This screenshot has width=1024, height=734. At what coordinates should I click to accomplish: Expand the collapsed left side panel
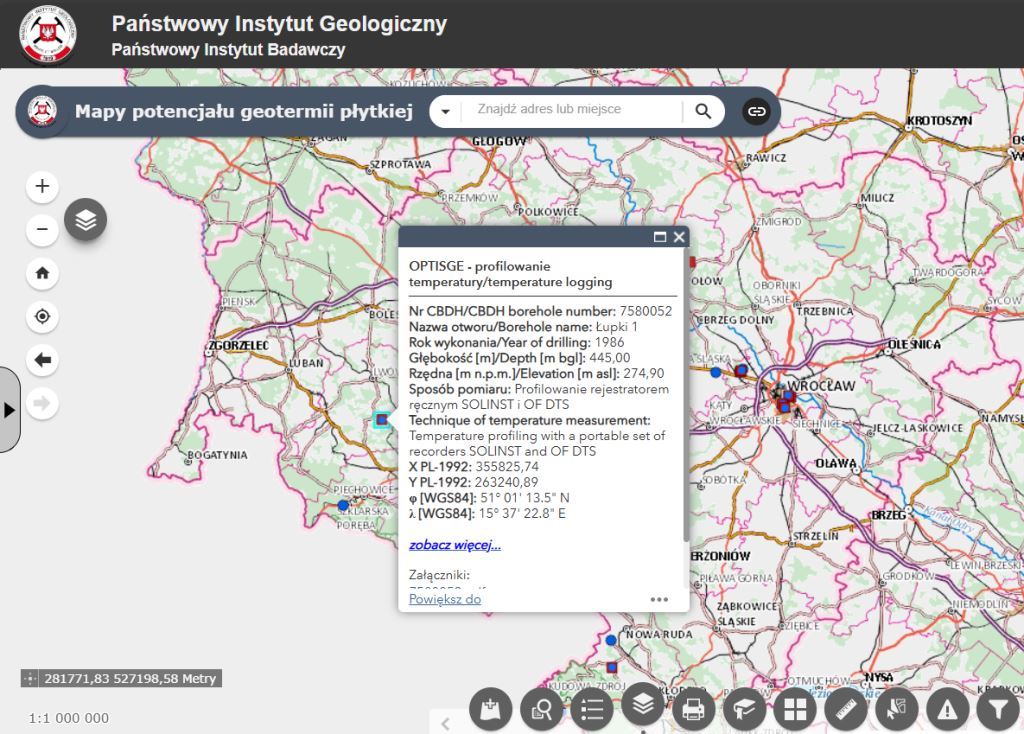tap(9, 410)
